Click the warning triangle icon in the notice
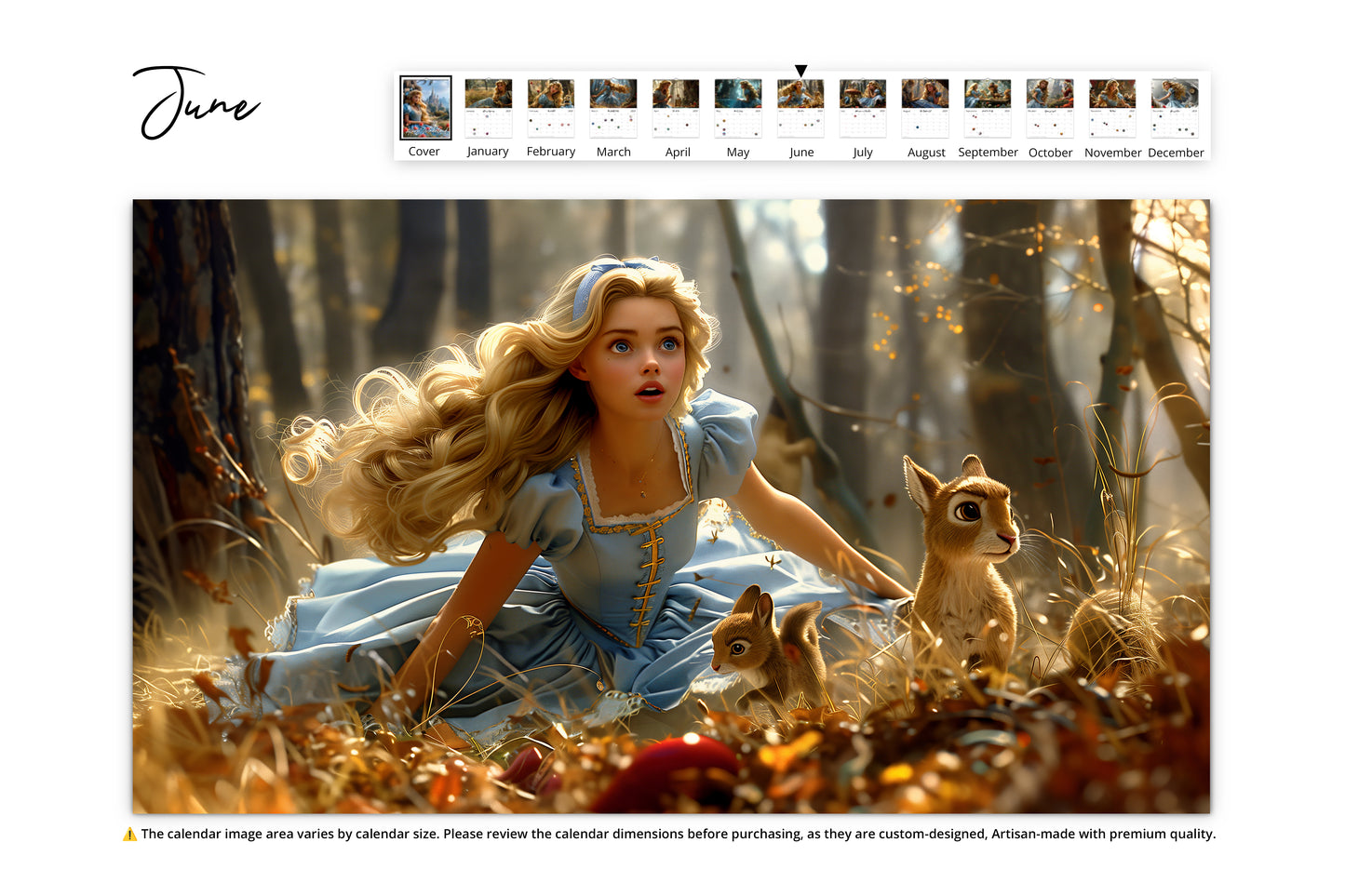Image resolution: width=1345 pixels, height=896 pixels. point(129,835)
